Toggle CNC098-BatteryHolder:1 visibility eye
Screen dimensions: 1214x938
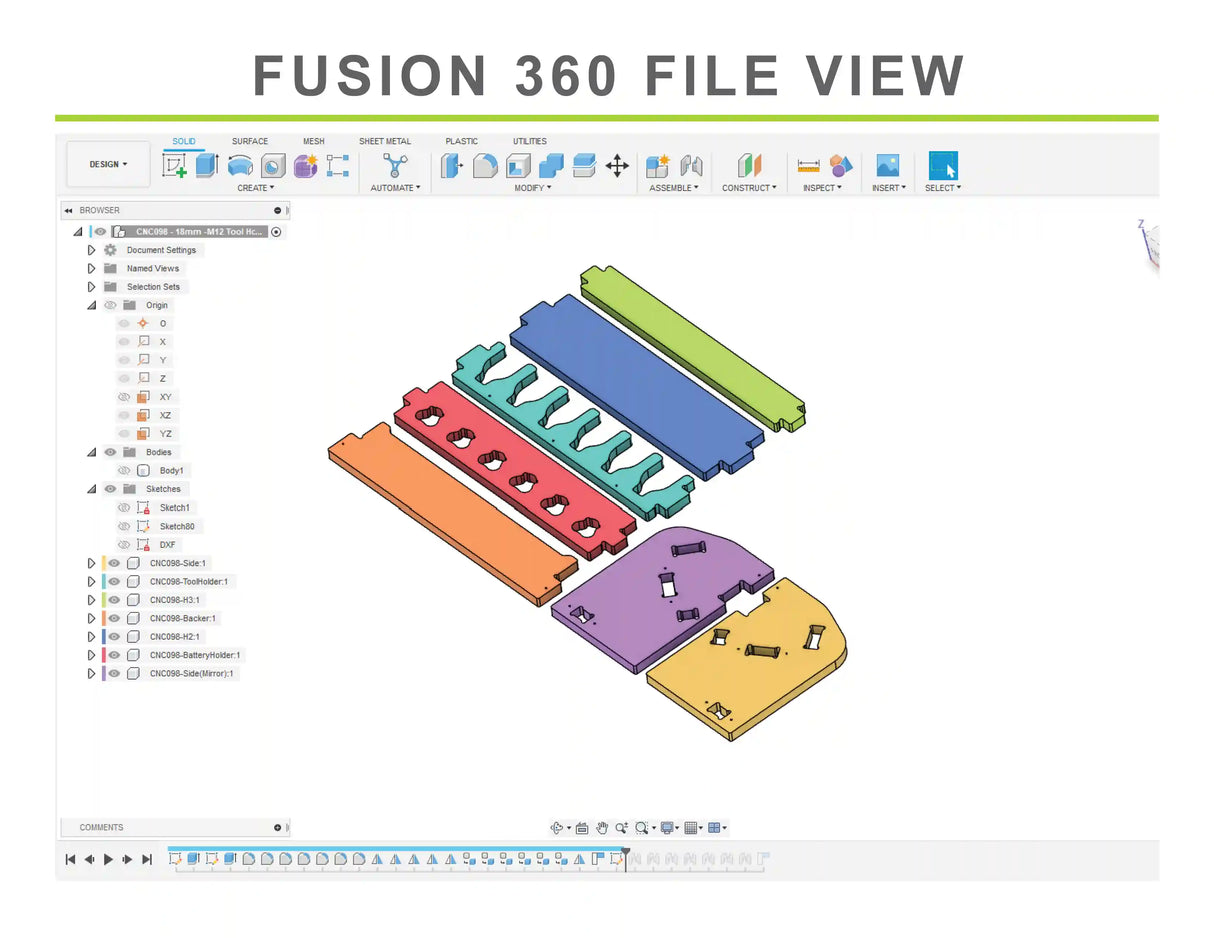click(114, 655)
